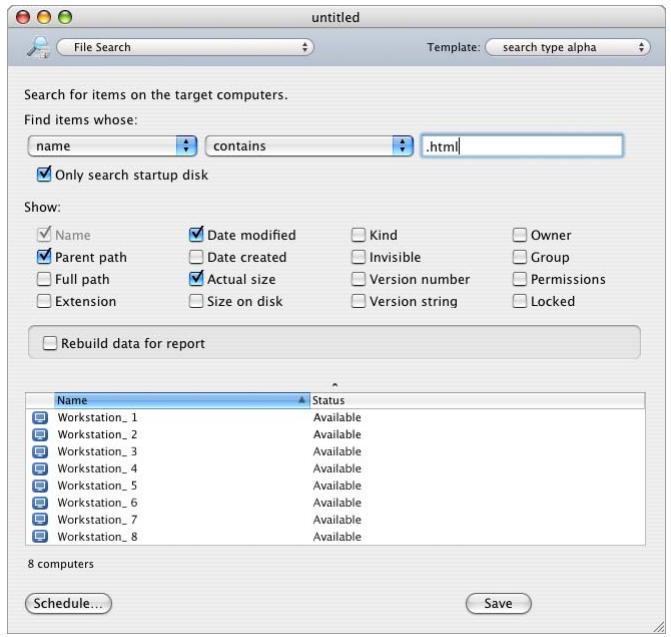The height and width of the screenshot is (637, 671).
Task: Click the Workstation_ 7 computer icon
Action: (40, 519)
